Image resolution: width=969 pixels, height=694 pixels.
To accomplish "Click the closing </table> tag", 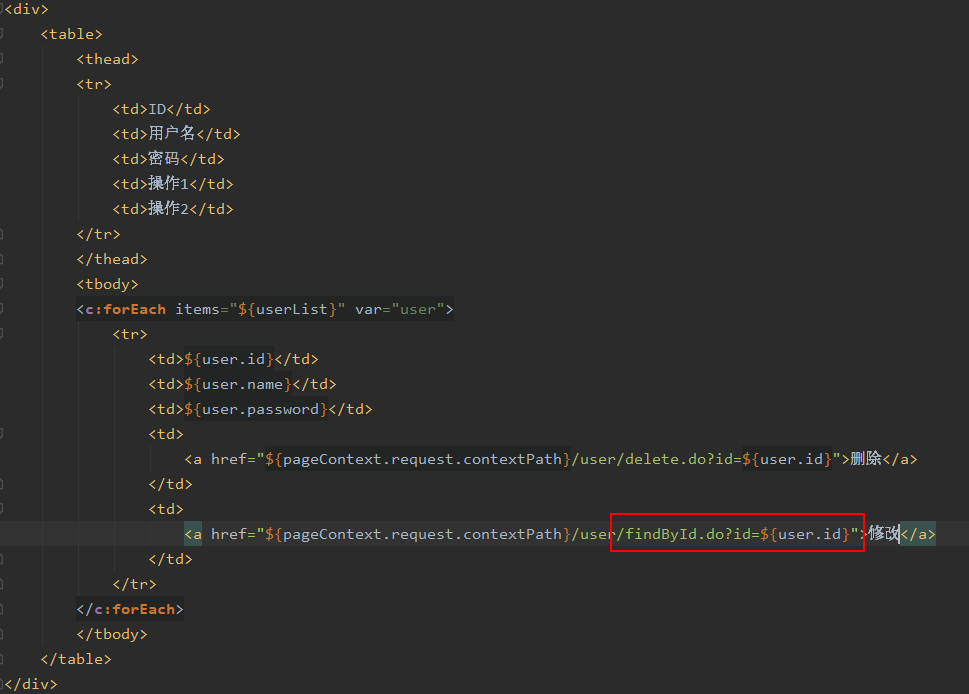I will (76, 659).
